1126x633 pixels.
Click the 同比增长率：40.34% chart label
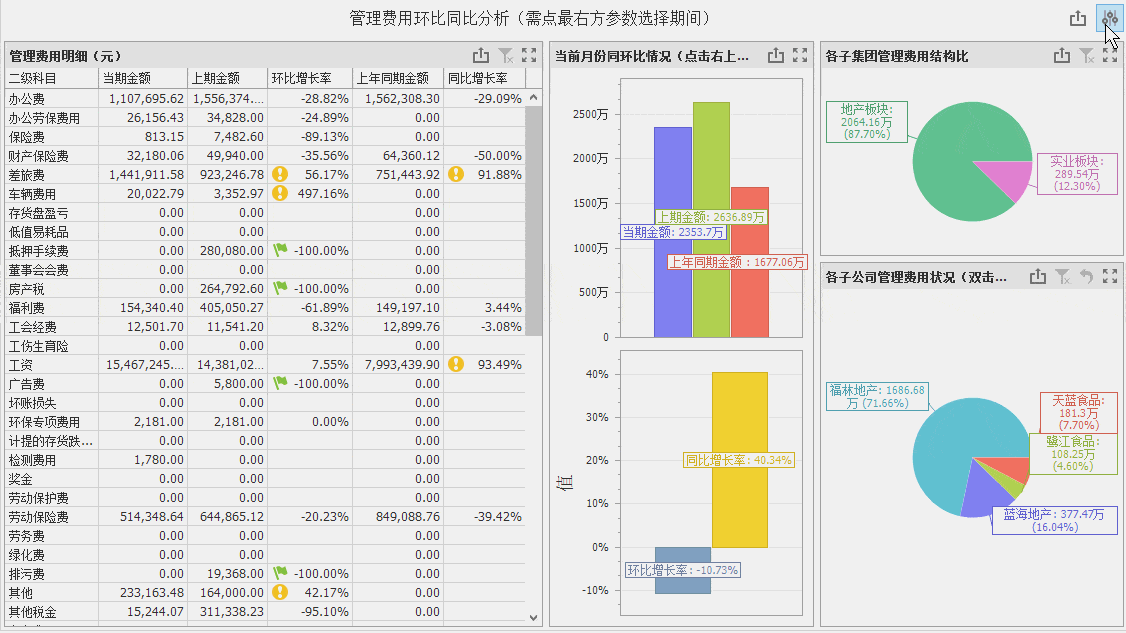pyautogui.click(x=739, y=460)
